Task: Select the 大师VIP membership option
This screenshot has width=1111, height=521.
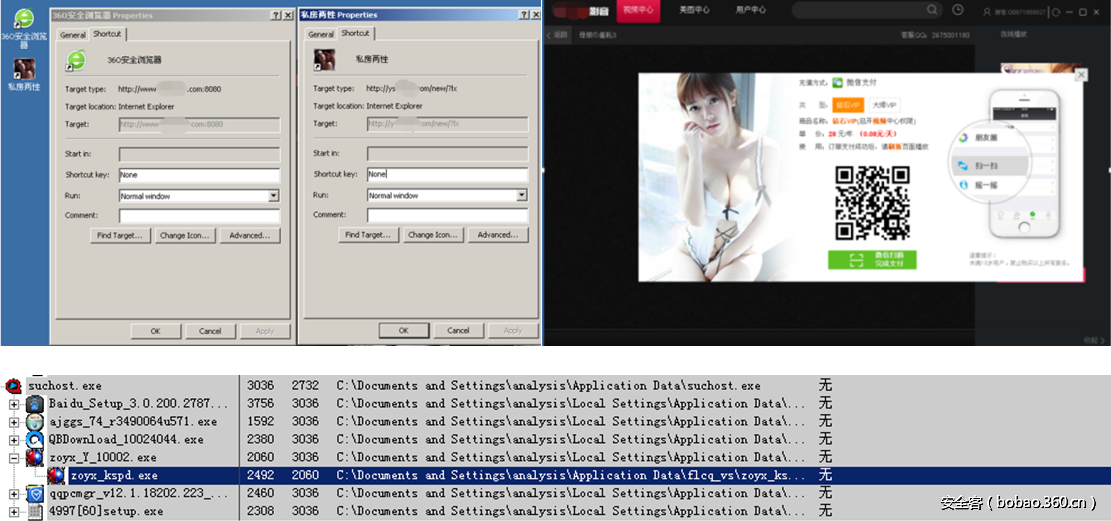Action: [883, 105]
